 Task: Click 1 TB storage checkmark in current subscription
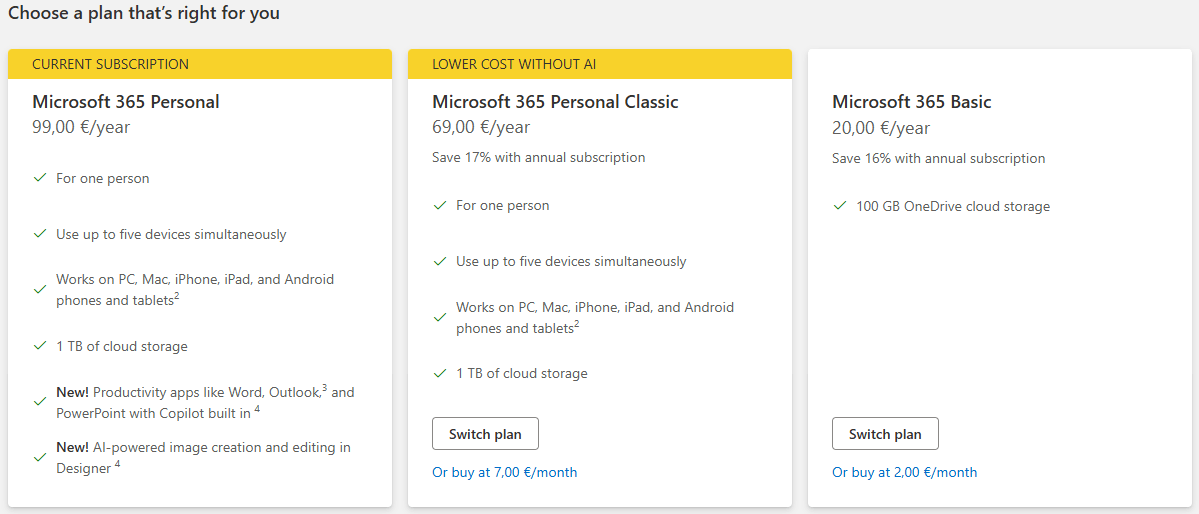(x=40, y=346)
